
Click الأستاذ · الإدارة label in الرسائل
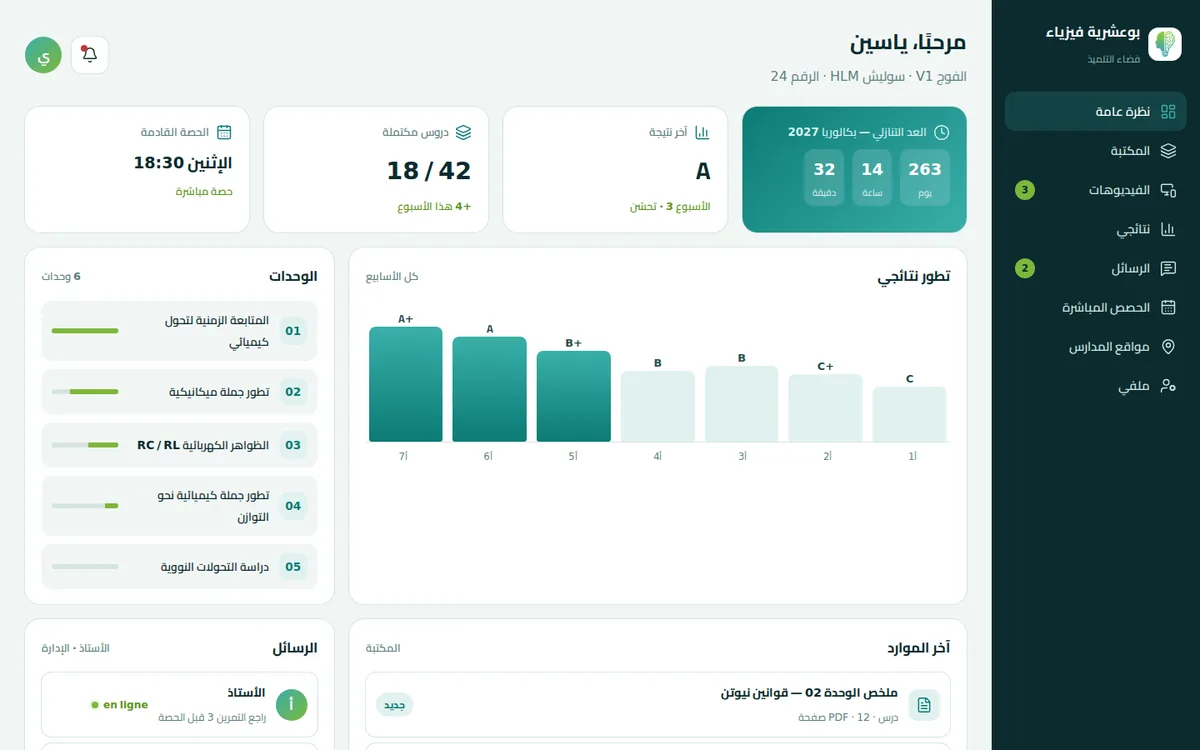click(75, 648)
